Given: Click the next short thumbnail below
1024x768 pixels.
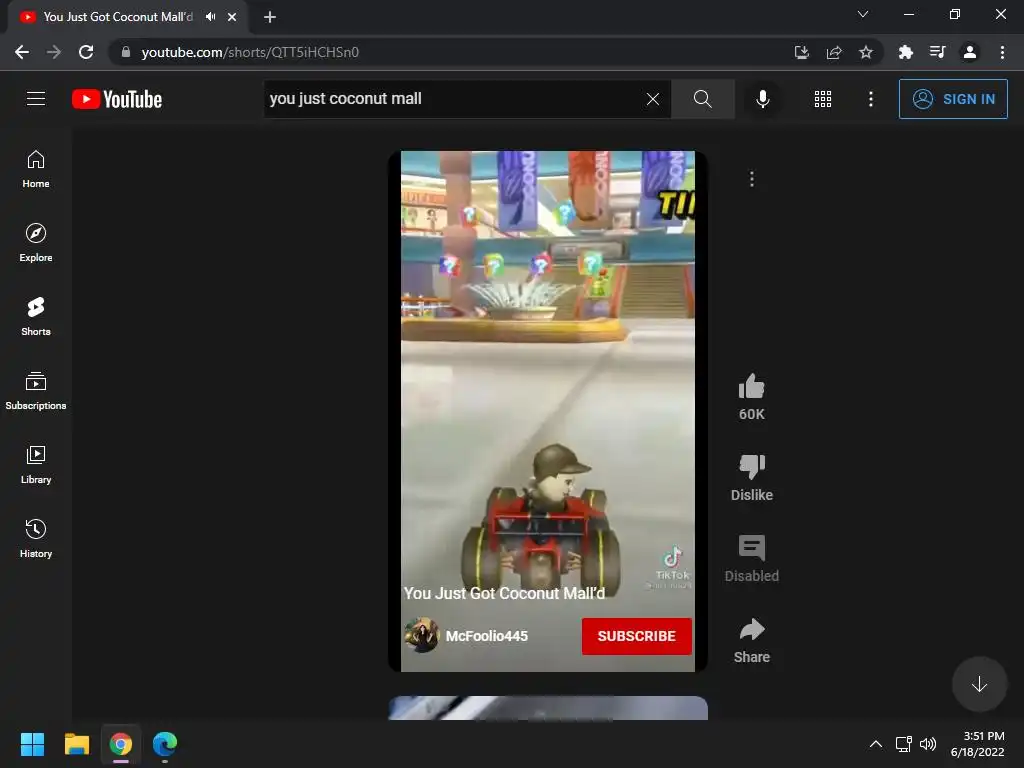Looking at the screenshot, I should [x=548, y=708].
